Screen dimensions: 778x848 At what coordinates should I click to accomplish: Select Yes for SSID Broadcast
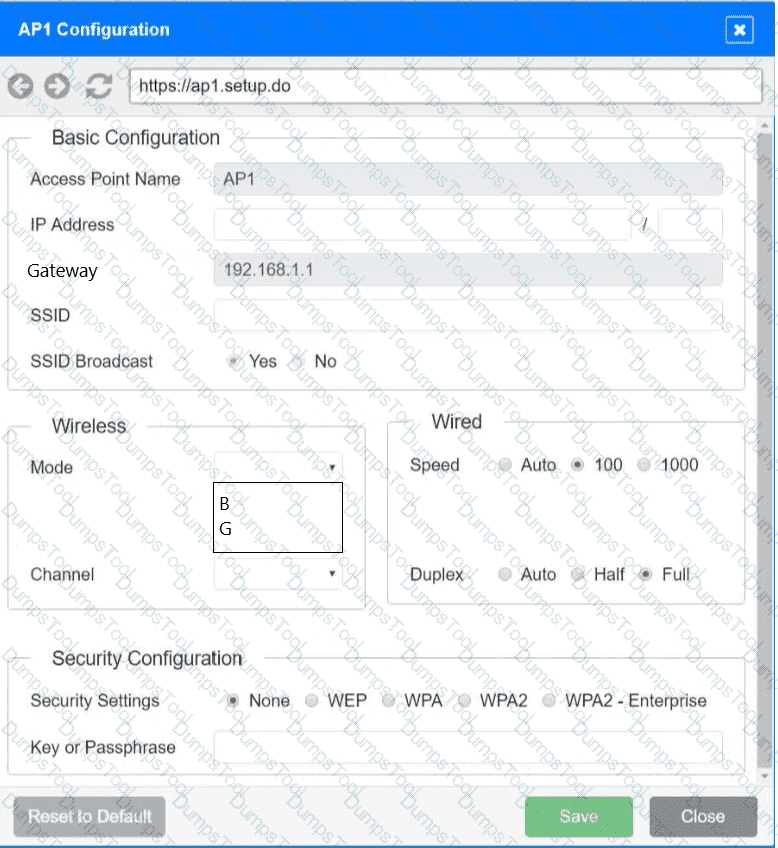tap(235, 362)
